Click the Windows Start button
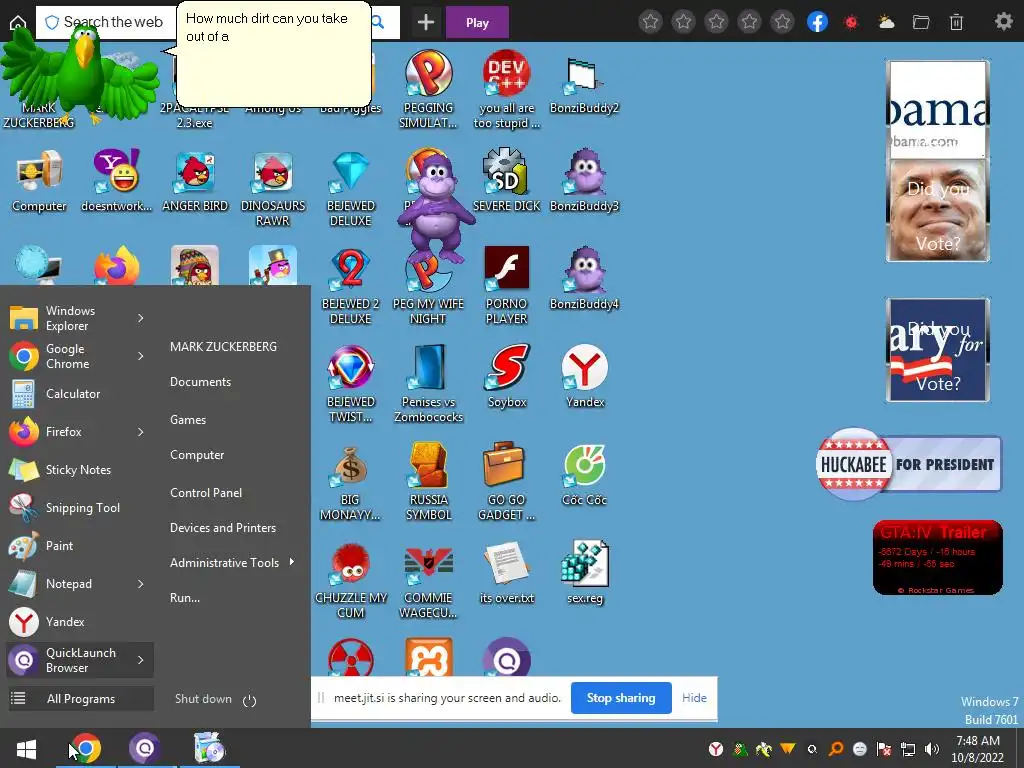The width and height of the screenshot is (1024, 768). 26,748
